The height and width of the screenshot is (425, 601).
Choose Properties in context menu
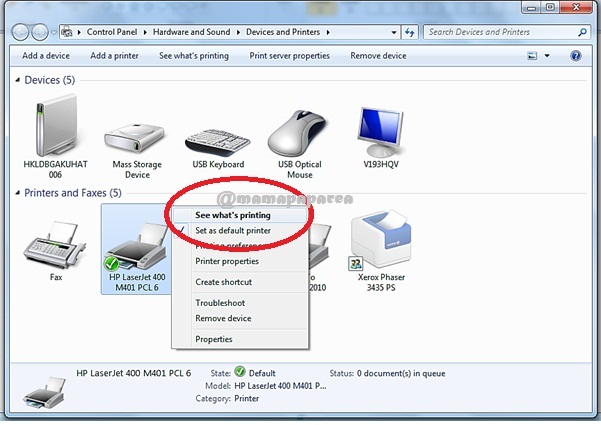(240, 339)
